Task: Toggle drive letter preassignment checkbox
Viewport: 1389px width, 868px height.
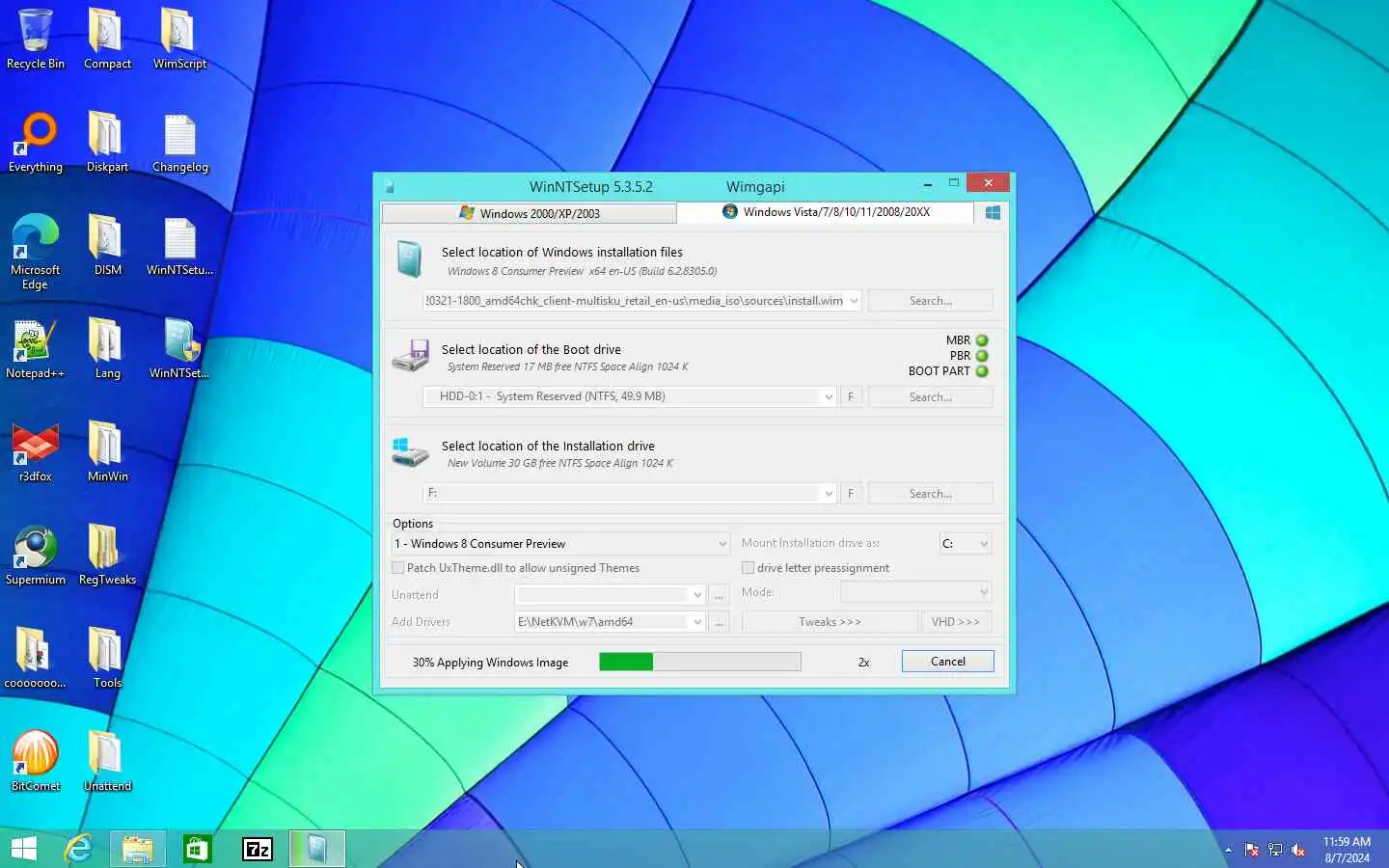Action: [x=748, y=568]
